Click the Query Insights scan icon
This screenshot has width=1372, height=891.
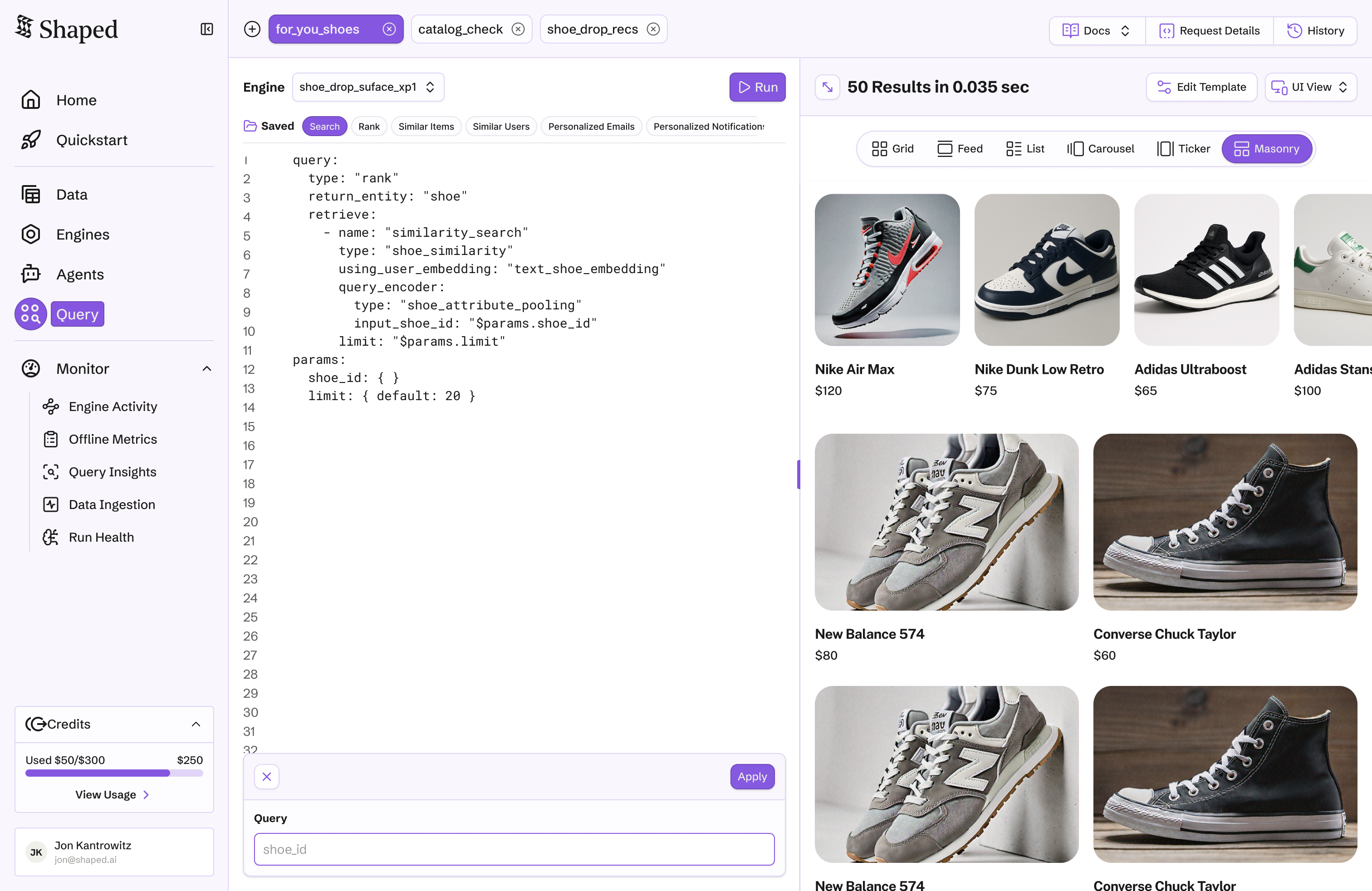[x=51, y=471]
